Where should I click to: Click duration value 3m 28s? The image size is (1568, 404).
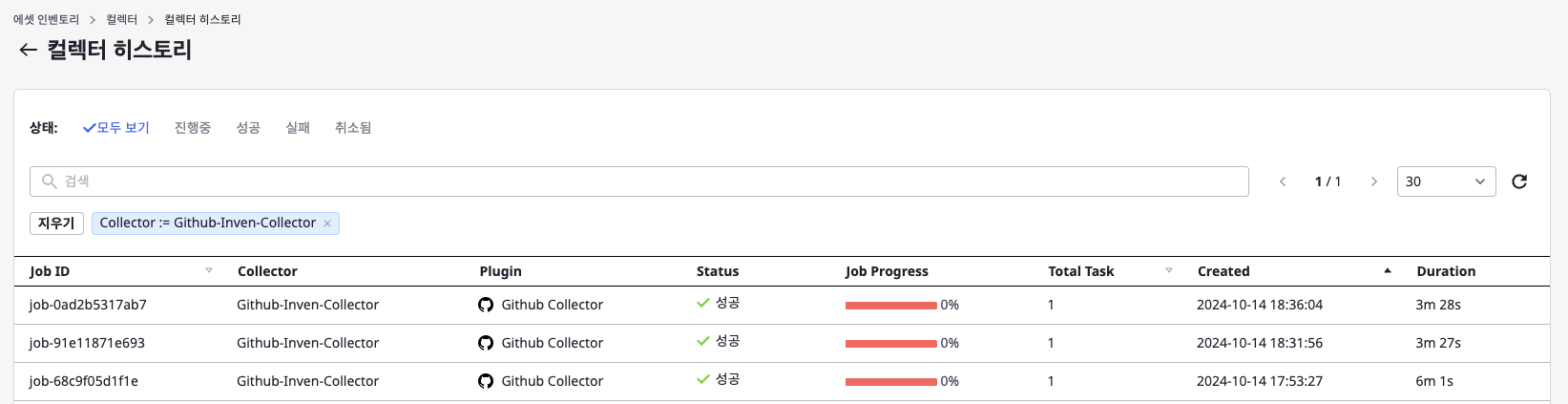[x=1438, y=305]
